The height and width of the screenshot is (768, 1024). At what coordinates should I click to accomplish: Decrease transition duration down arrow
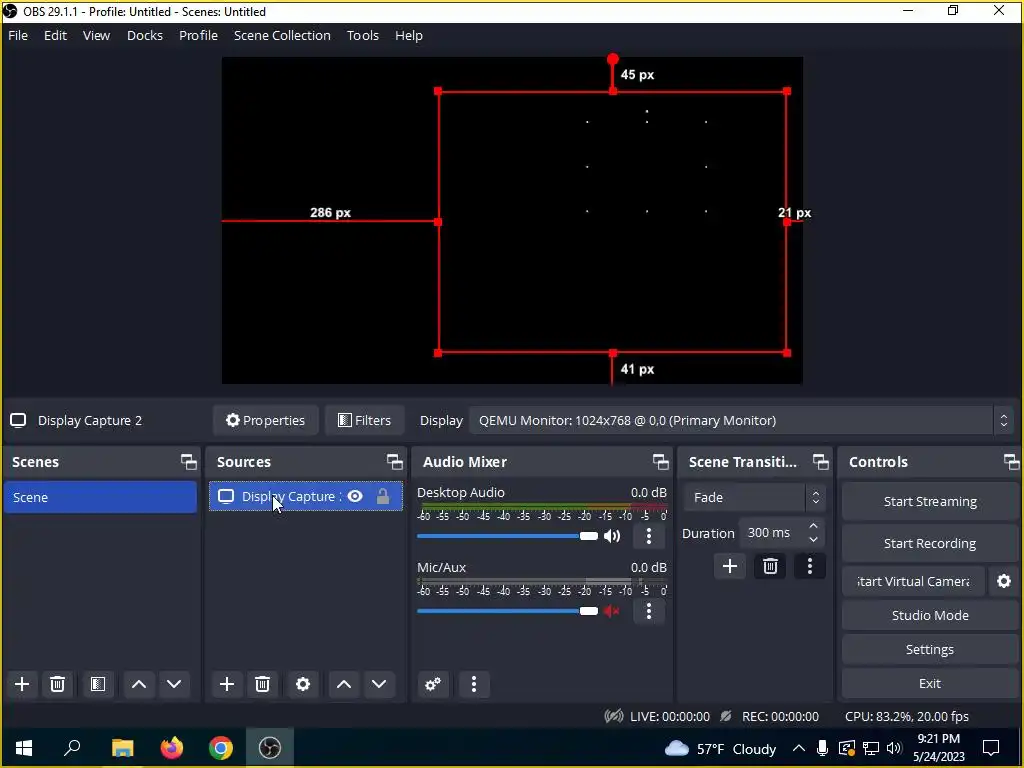click(813, 539)
